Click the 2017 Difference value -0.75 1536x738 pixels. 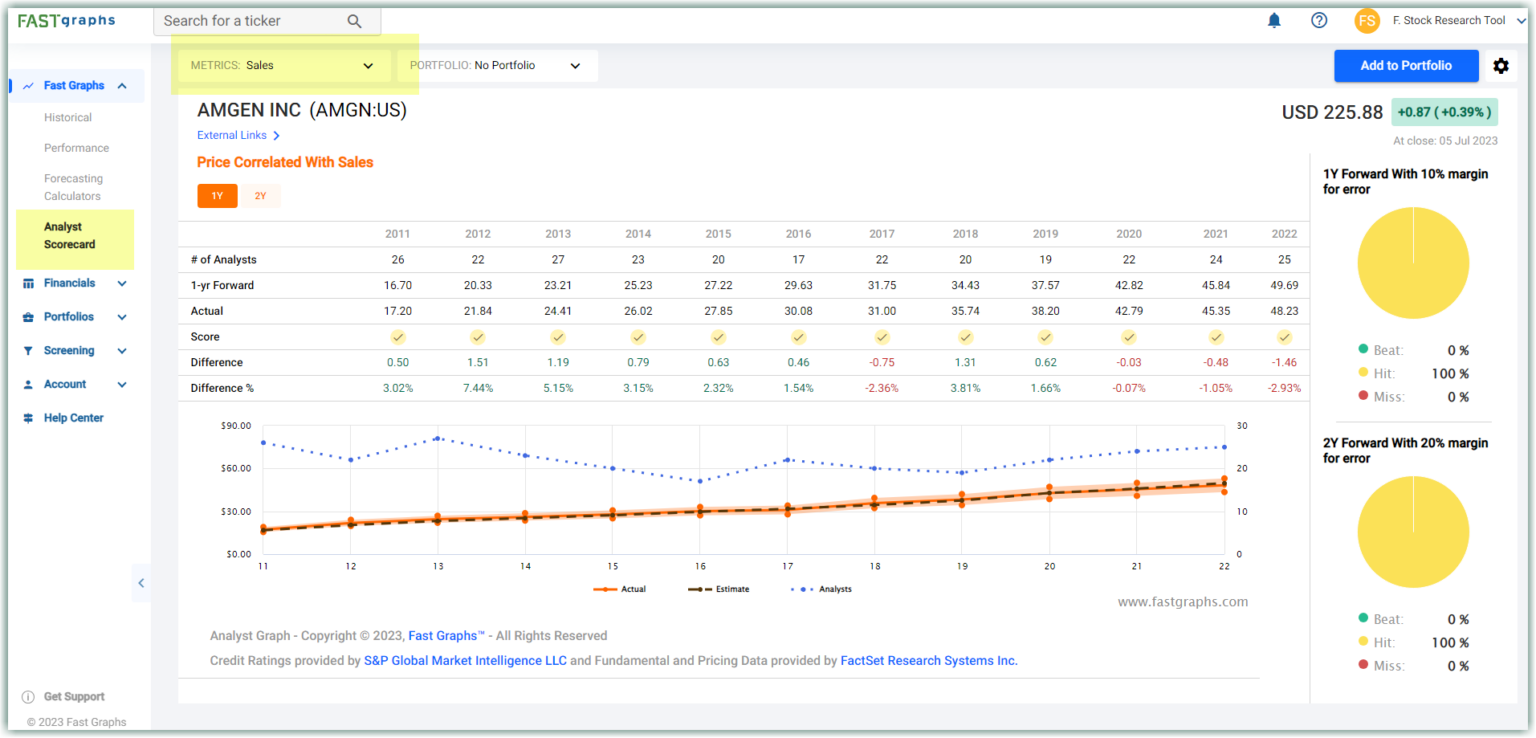pyautogui.click(x=882, y=363)
